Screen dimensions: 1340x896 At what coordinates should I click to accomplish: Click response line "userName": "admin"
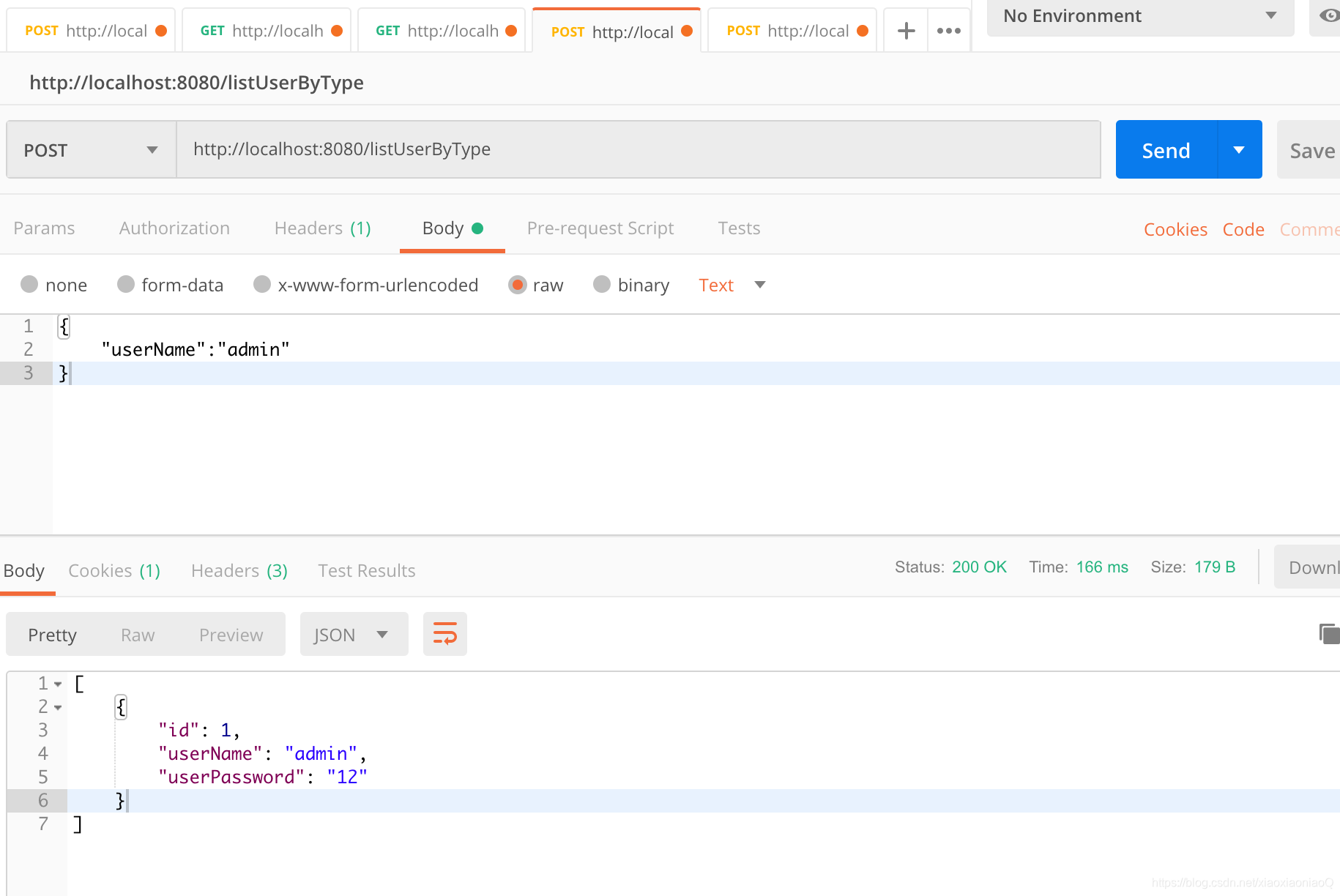tap(262, 754)
